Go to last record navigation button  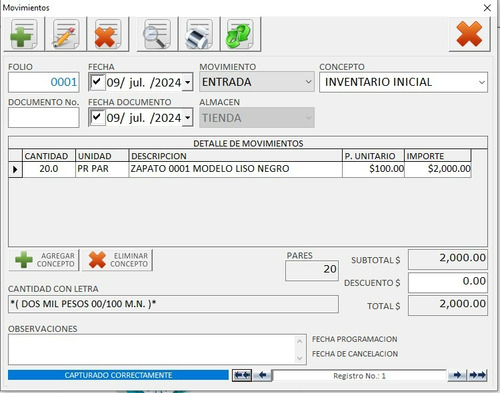point(477,375)
